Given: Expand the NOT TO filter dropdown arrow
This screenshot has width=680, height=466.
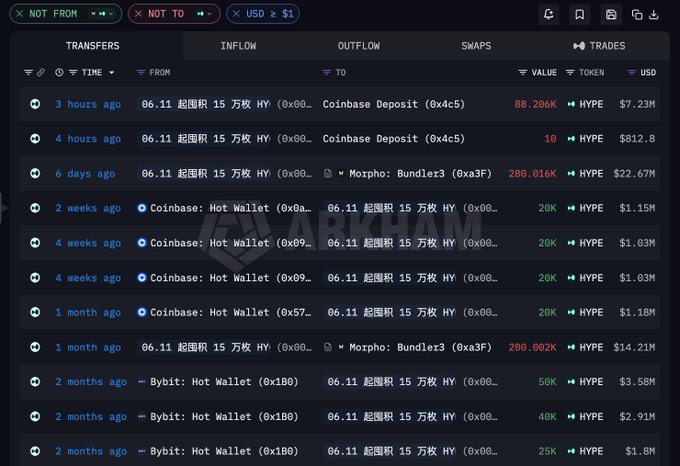Looking at the screenshot, I should (x=209, y=14).
